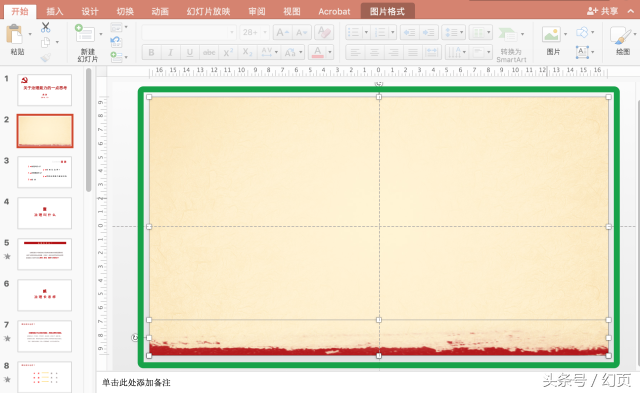Select slide 3 thumbnail
The image size is (640, 393).
pyautogui.click(x=44, y=172)
